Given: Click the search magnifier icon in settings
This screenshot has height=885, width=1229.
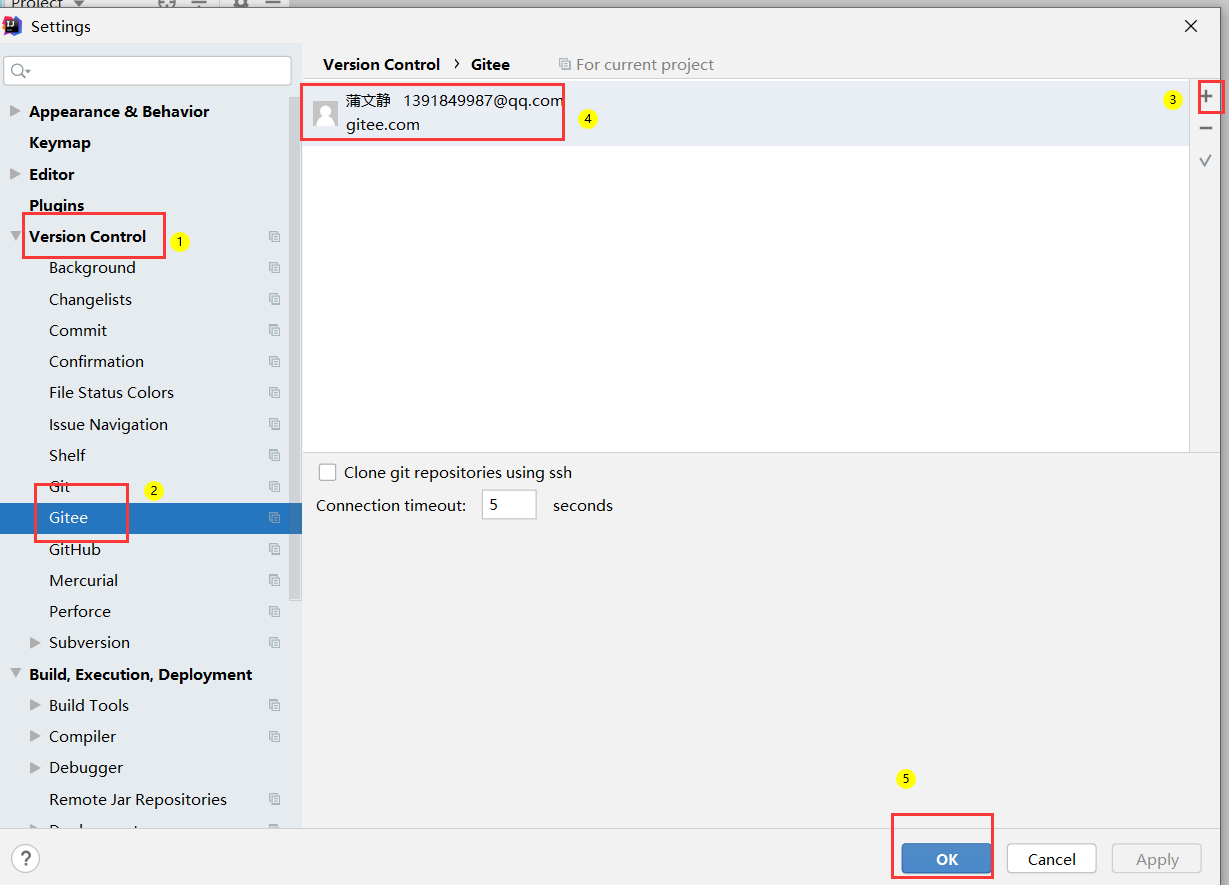Looking at the screenshot, I should pyautogui.click(x=19, y=71).
